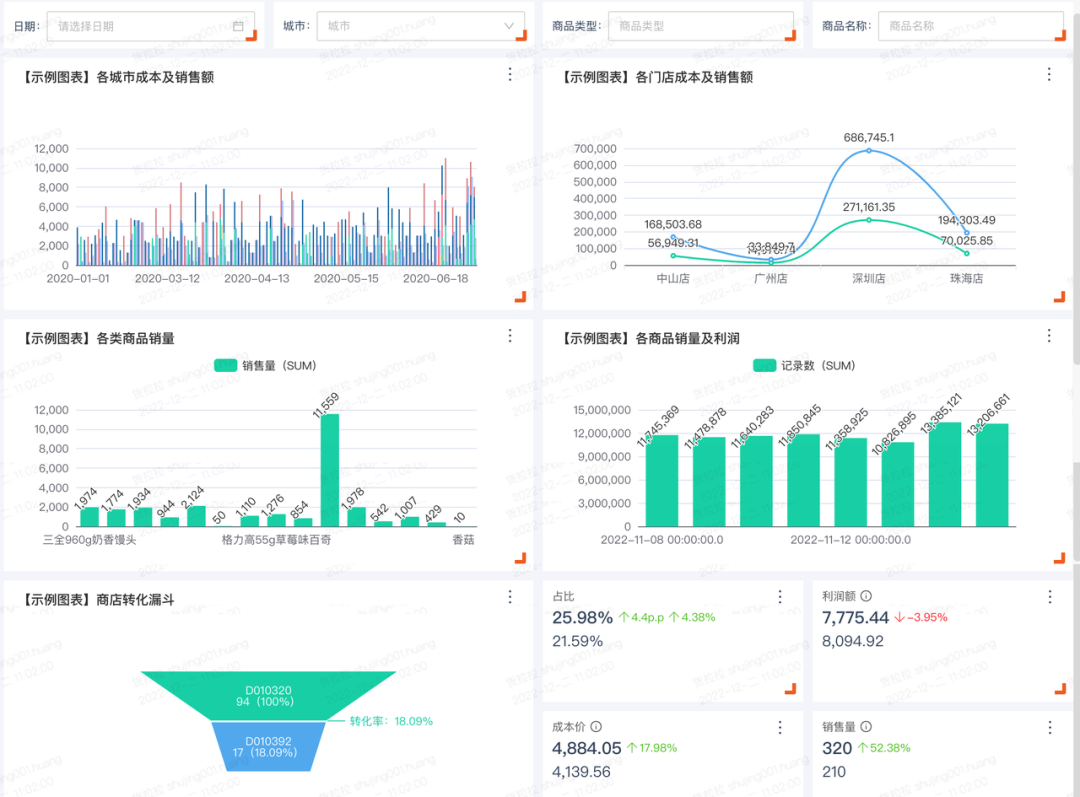Image resolution: width=1080 pixels, height=797 pixels.
Task: Click the 转化率: 18.09% label
Action: coord(391,721)
